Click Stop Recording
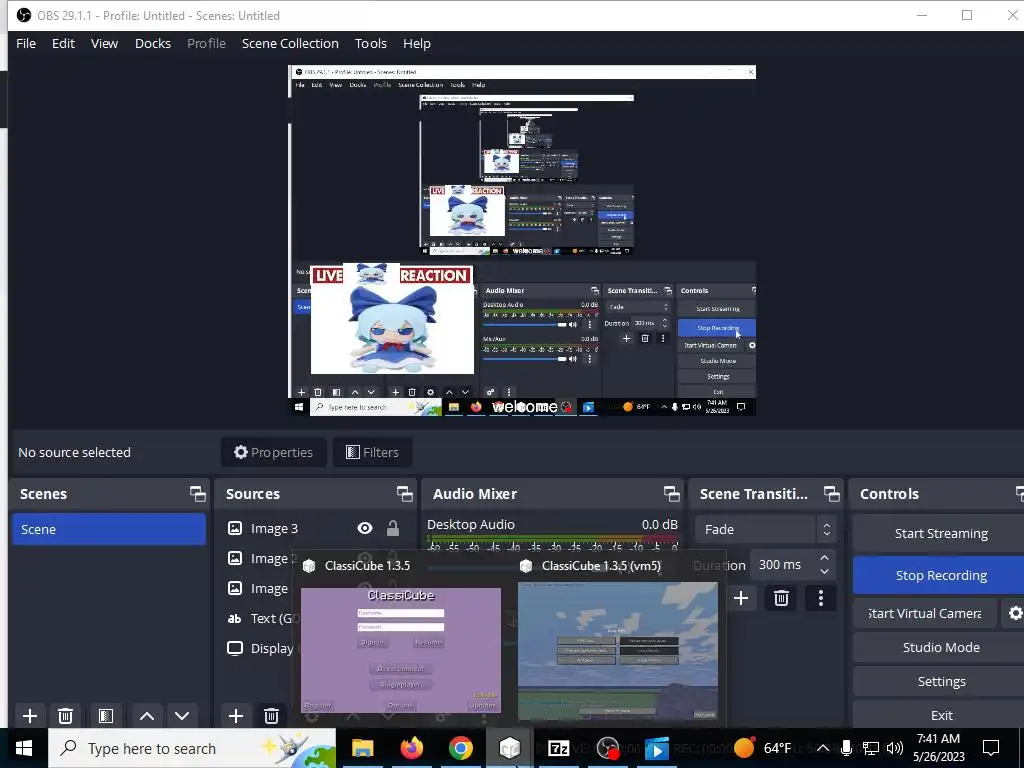 click(940, 575)
